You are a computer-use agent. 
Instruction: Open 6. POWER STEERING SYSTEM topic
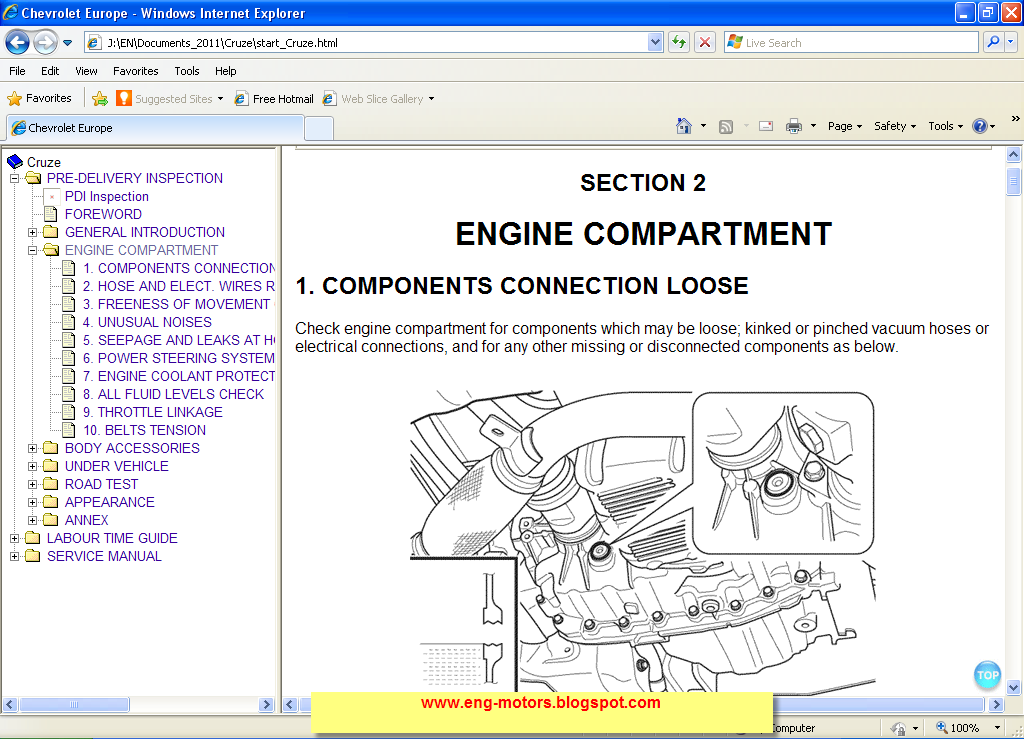pos(179,358)
